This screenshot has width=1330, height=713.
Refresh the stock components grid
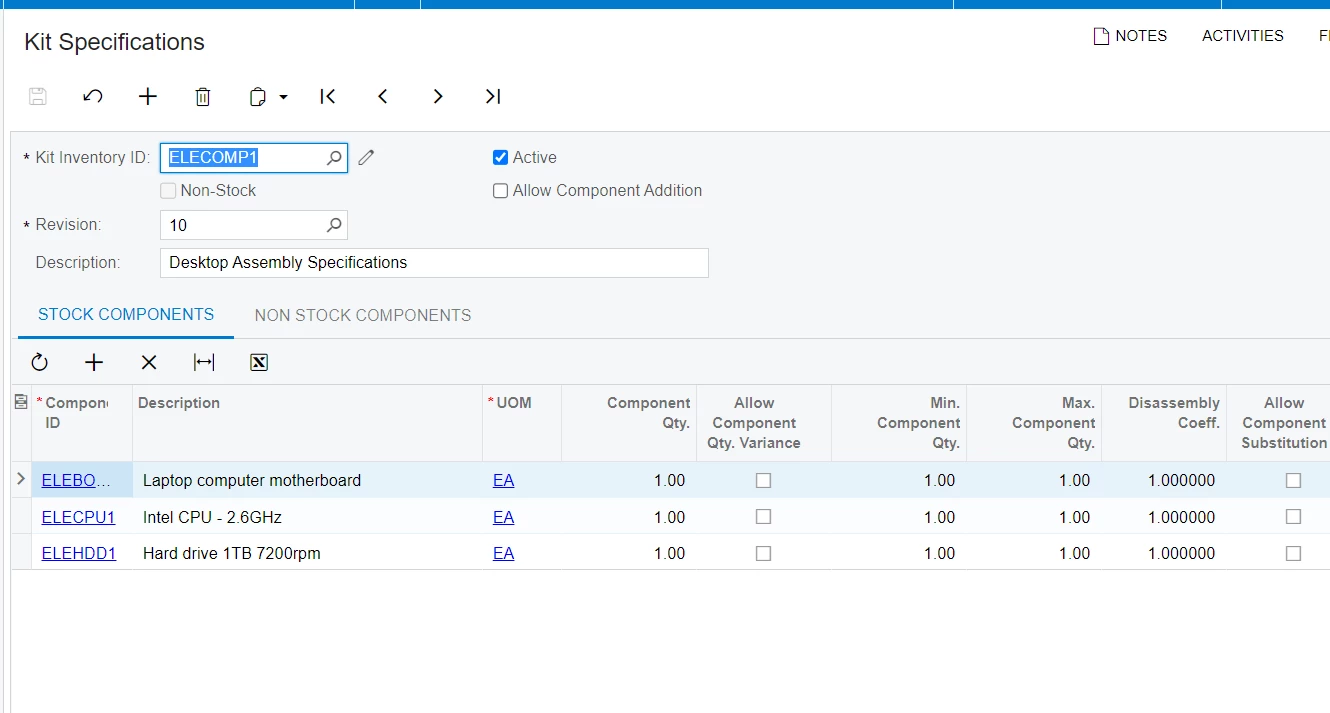39,362
